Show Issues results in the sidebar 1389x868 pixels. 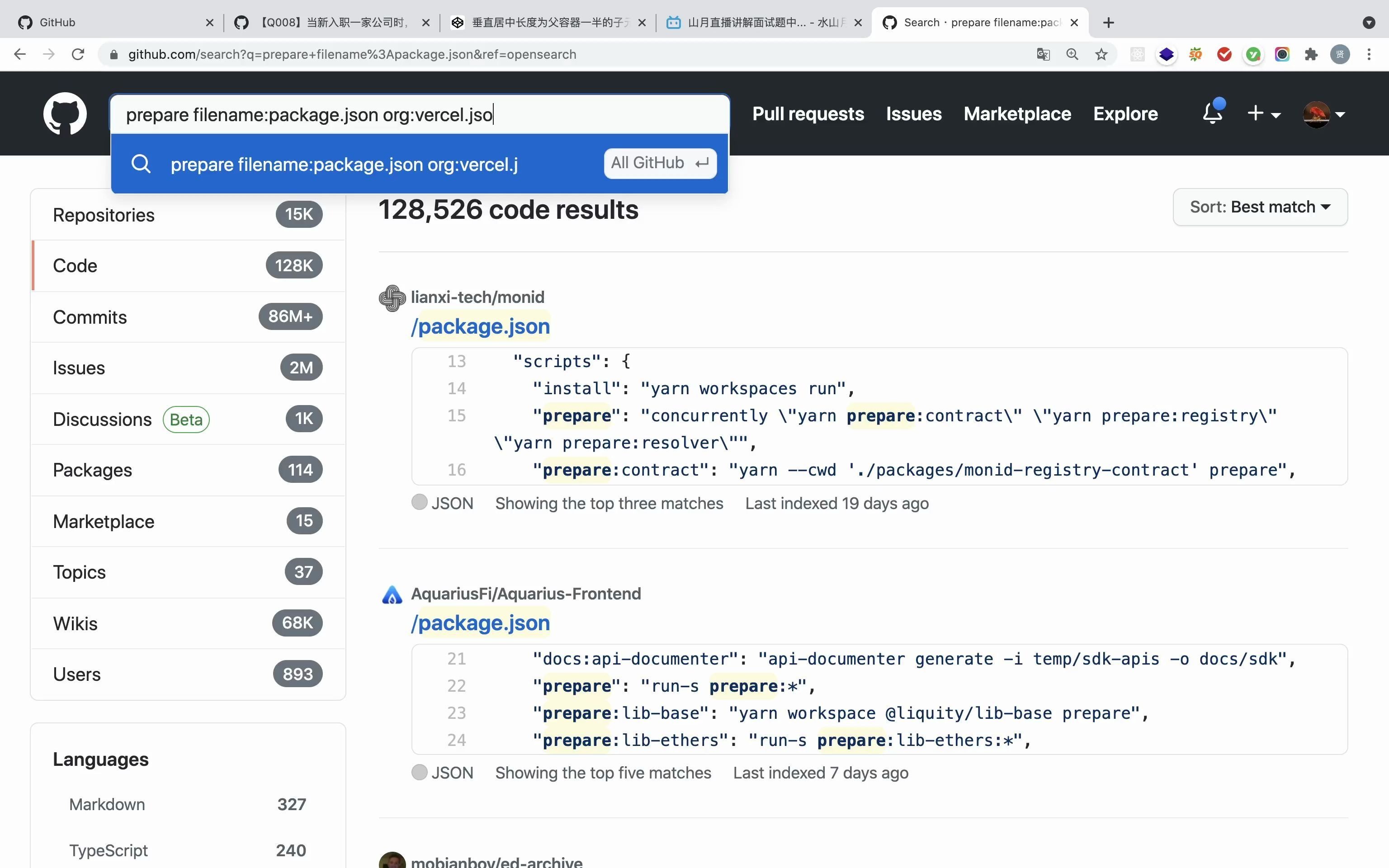click(188, 368)
